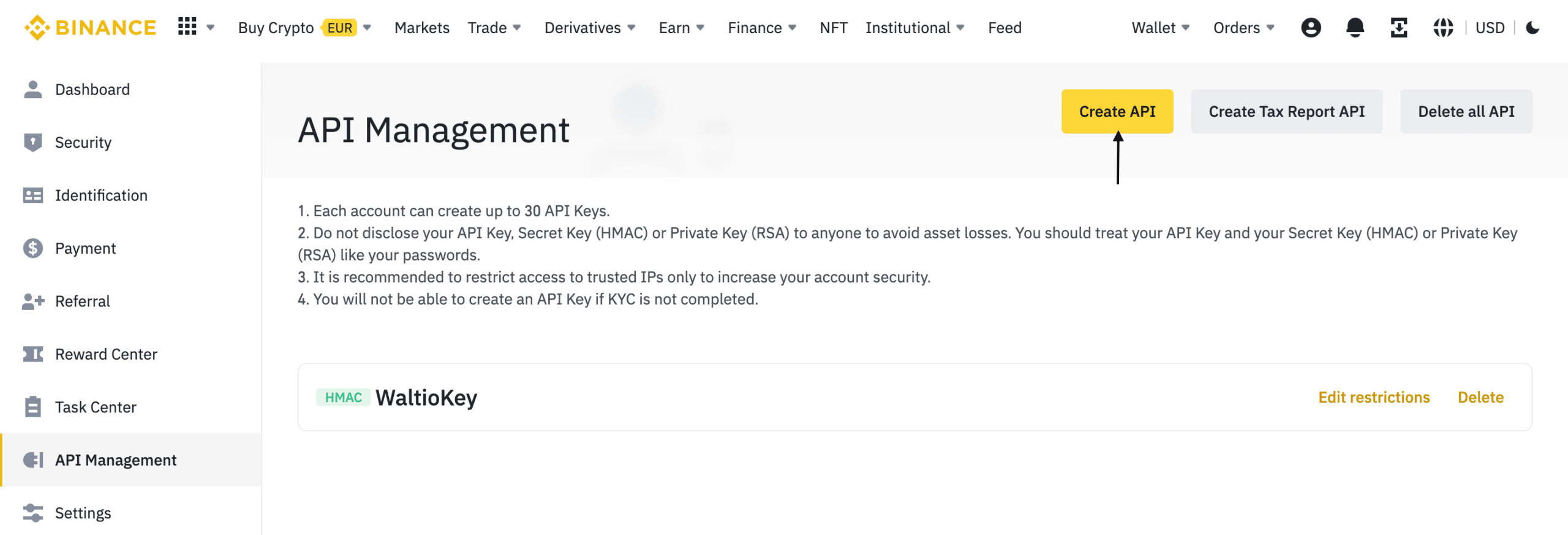
Task: Open the Markets menu item
Action: (x=421, y=28)
